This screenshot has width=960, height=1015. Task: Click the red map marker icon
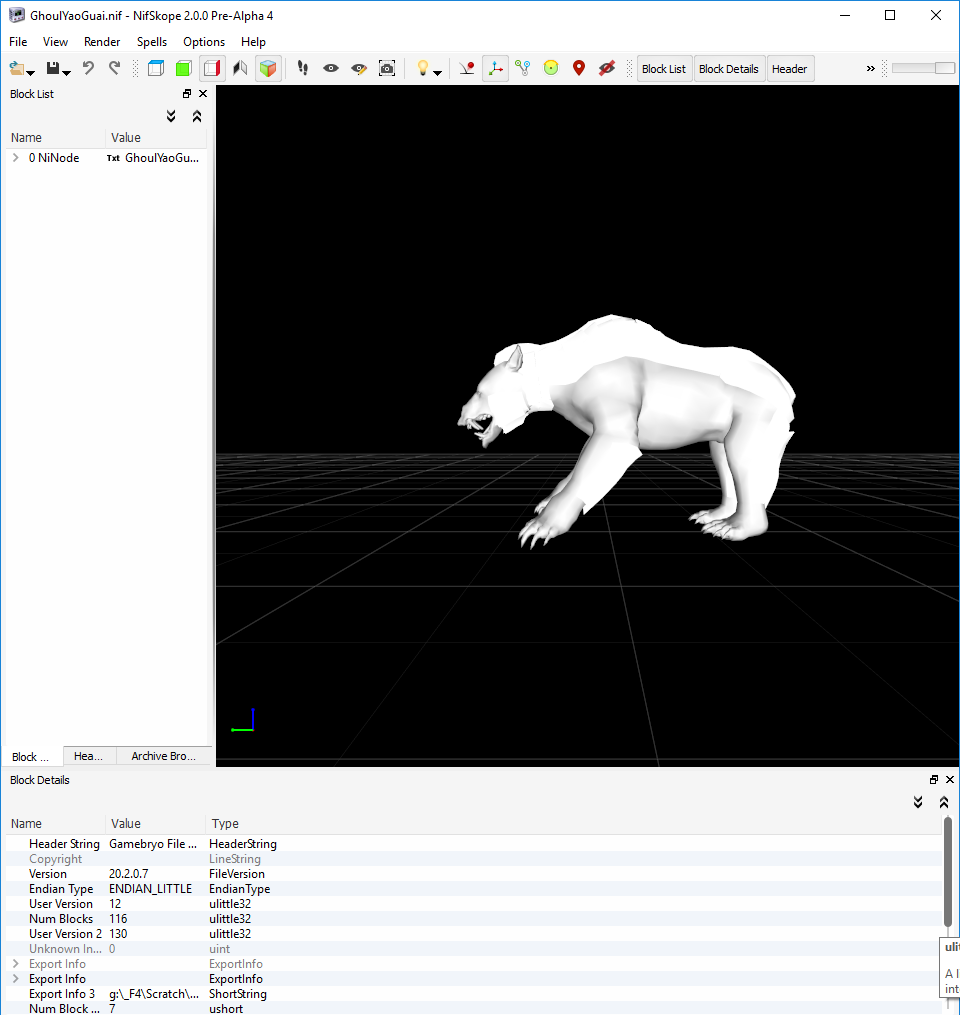click(578, 69)
